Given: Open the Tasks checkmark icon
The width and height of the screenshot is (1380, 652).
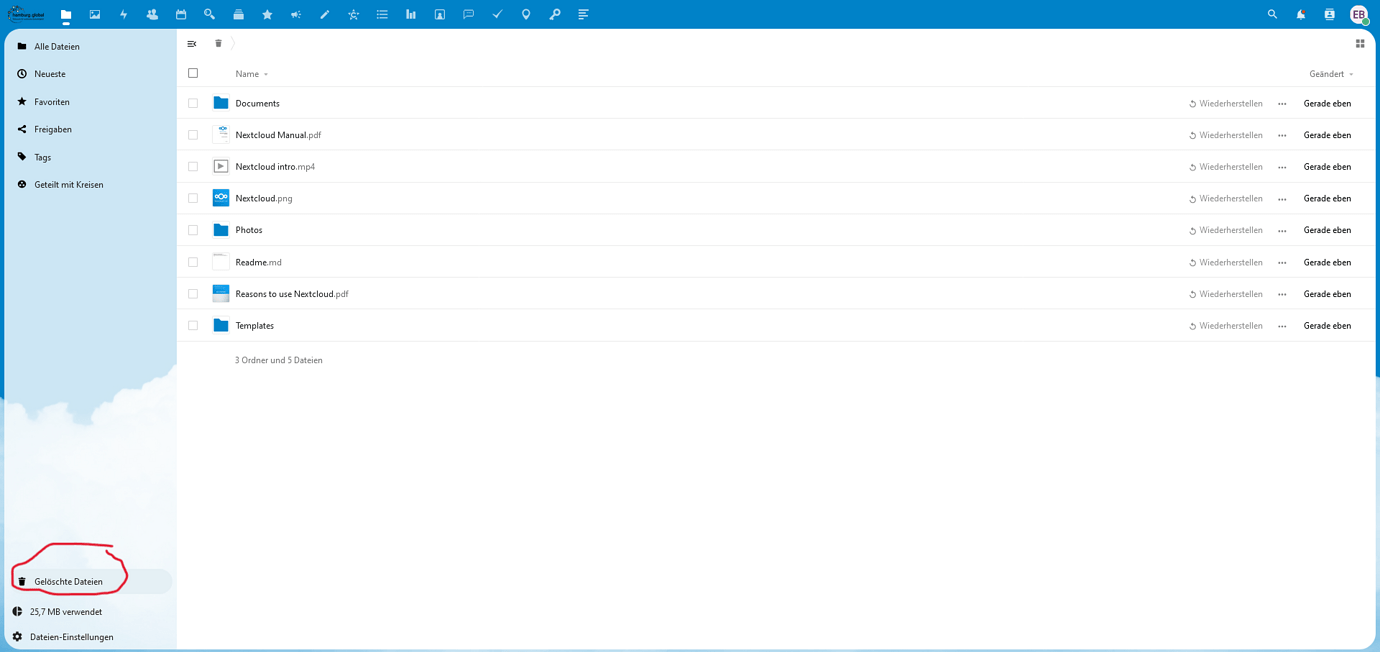Looking at the screenshot, I should (497, 14).
